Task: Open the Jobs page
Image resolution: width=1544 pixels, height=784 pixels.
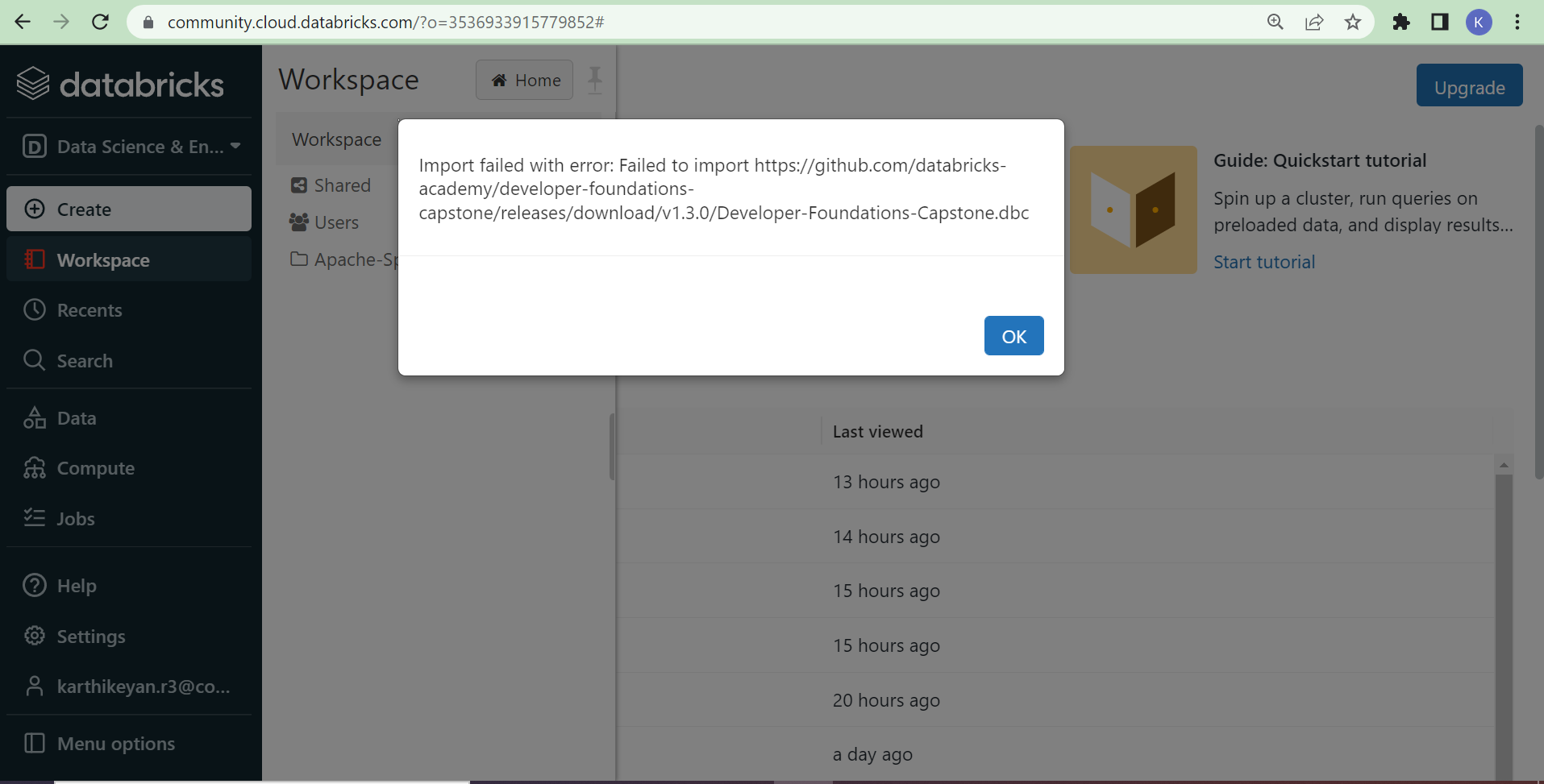Action: [76, 518]
